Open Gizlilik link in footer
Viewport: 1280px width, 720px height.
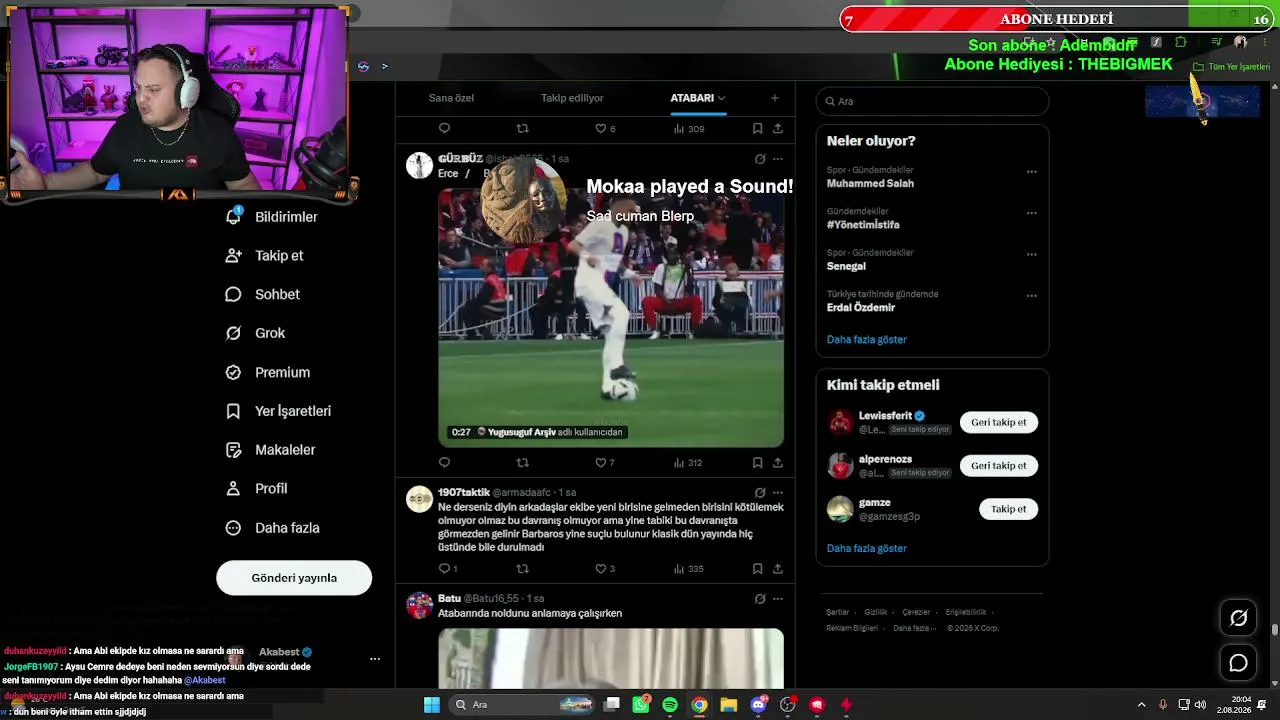(x=875, y=612)
